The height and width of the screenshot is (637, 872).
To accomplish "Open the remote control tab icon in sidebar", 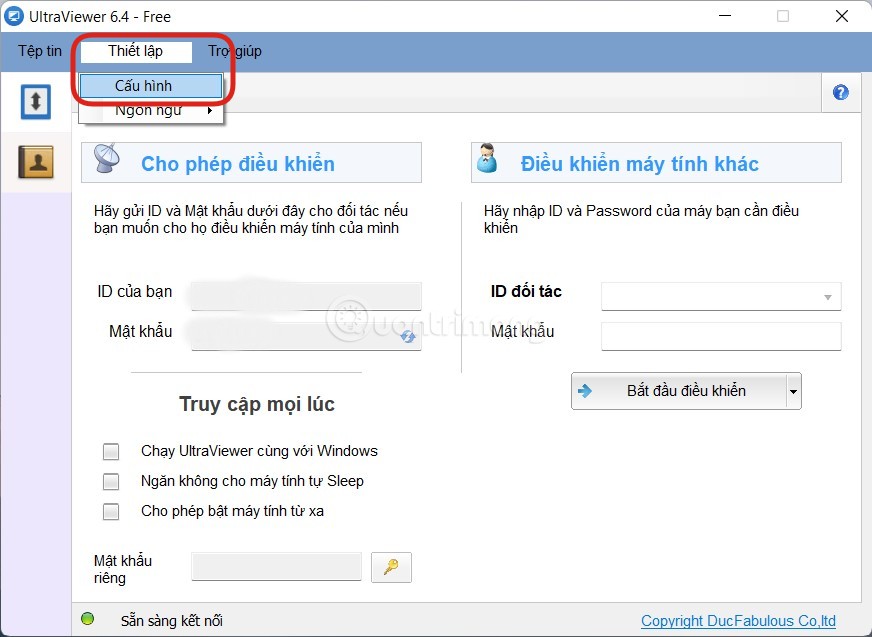I will (x=36, y=102).
